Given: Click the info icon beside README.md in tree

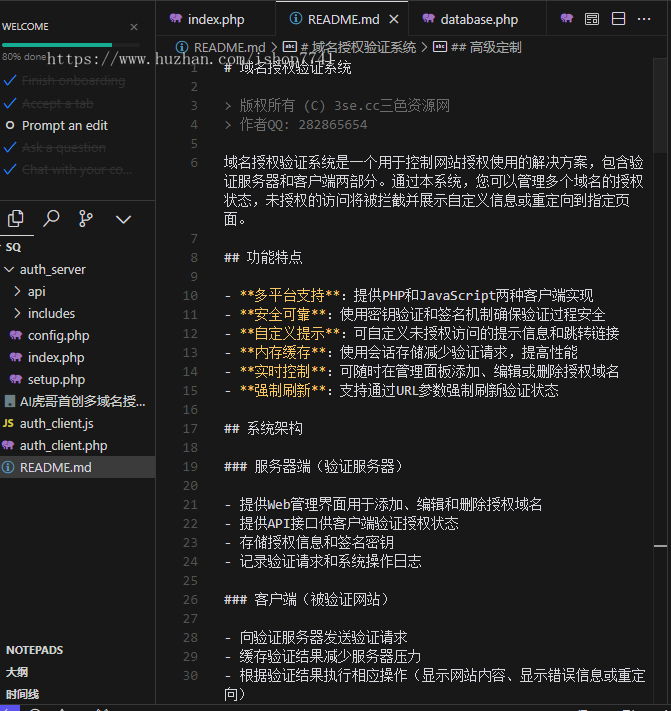Looking at the screenshot, I should point(8,467).
